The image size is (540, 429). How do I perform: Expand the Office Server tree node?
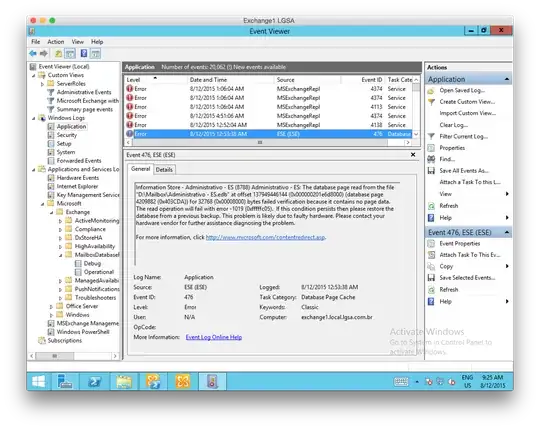click(52, 306)
